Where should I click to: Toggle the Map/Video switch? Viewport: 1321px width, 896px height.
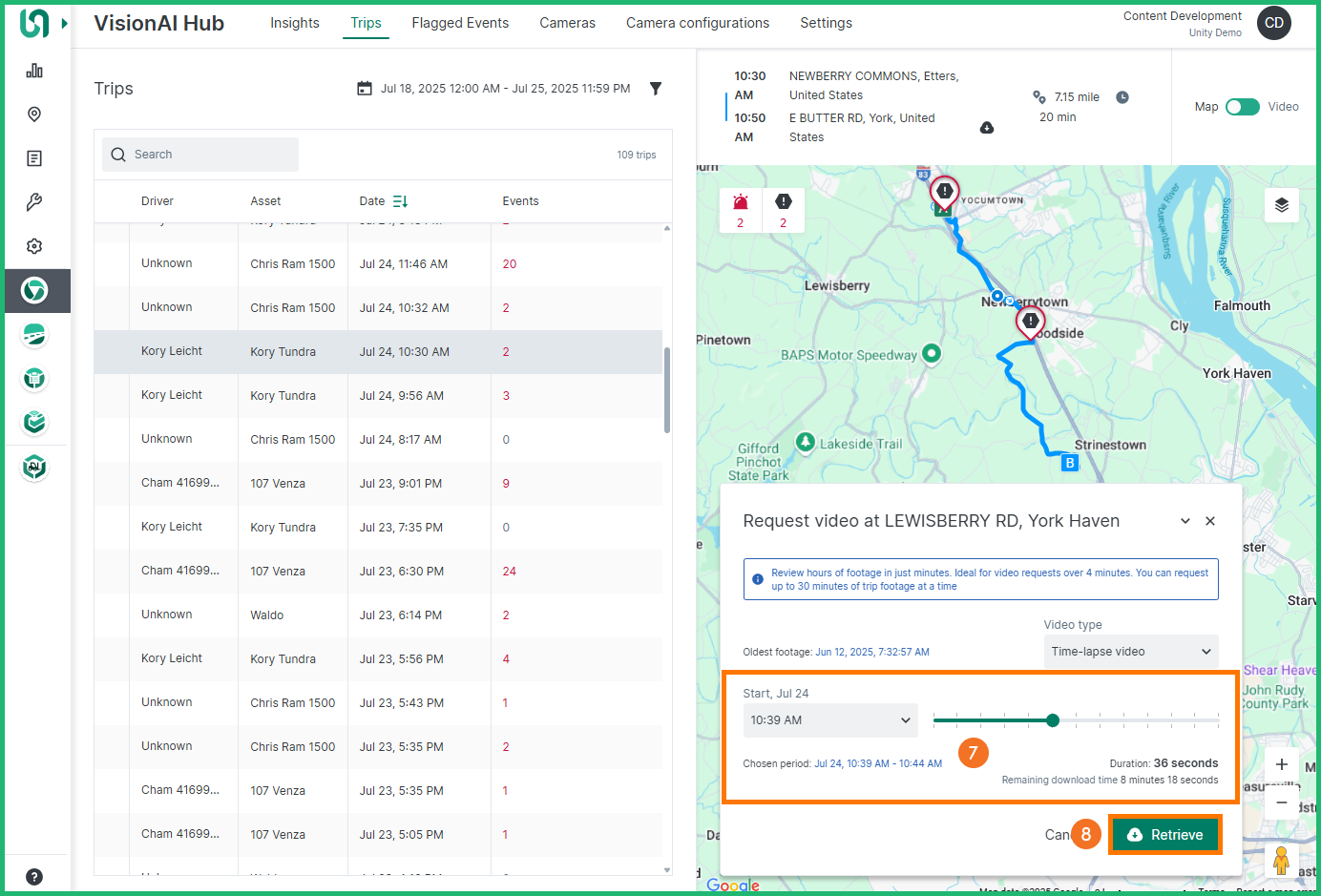tap(1242, 107)
